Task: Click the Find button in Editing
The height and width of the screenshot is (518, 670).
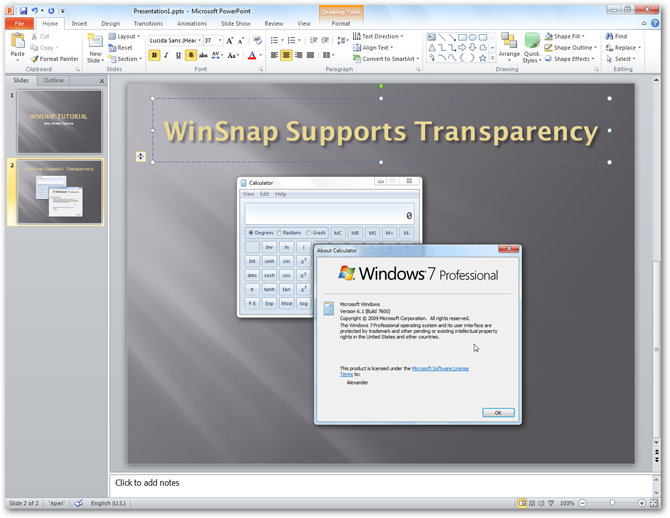Action: [x=617, y=36]
